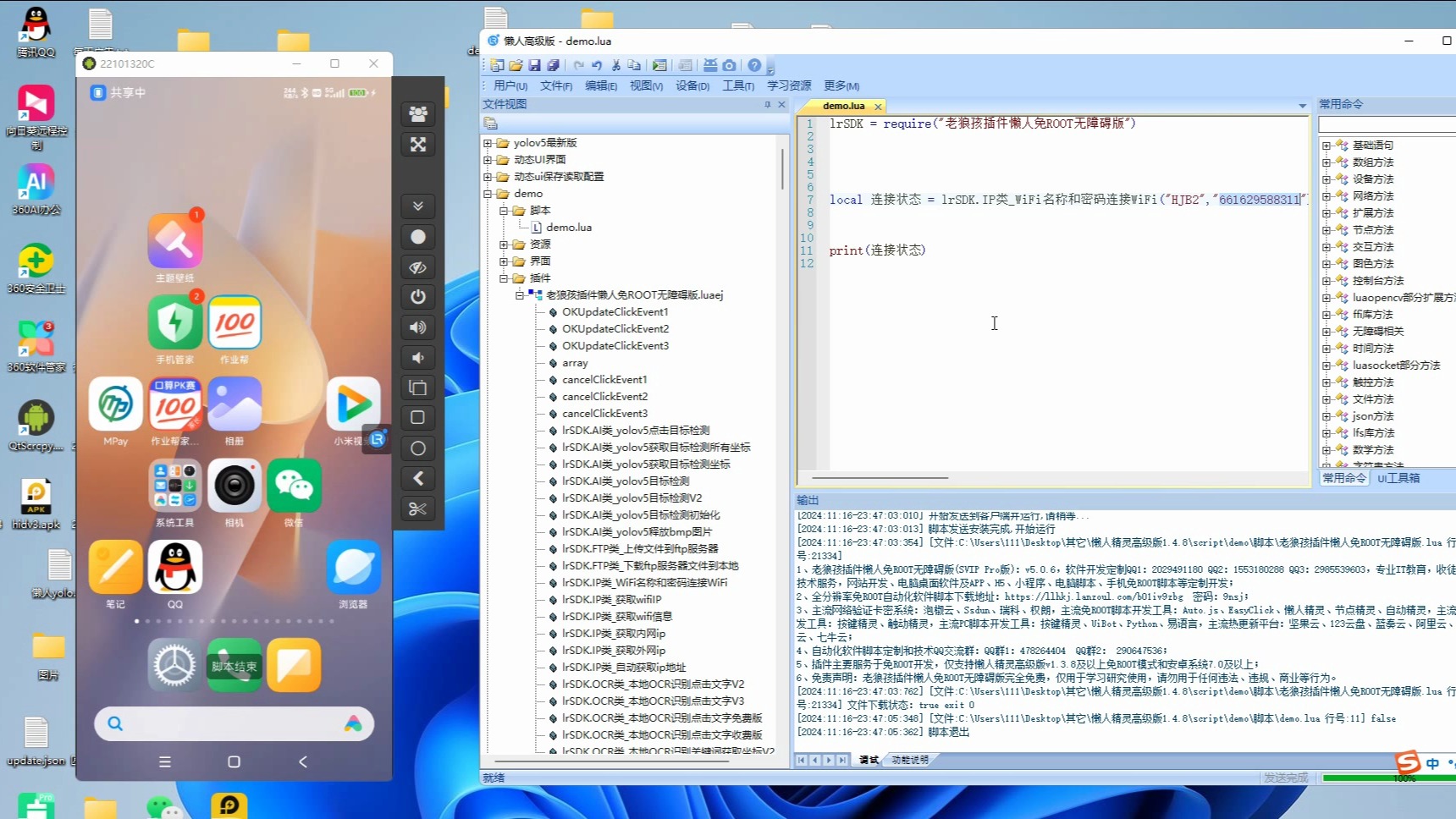Click the Help question-mark toolbar icon
This screenshot has width=1456, height=819.
click(x=753, y=65)
